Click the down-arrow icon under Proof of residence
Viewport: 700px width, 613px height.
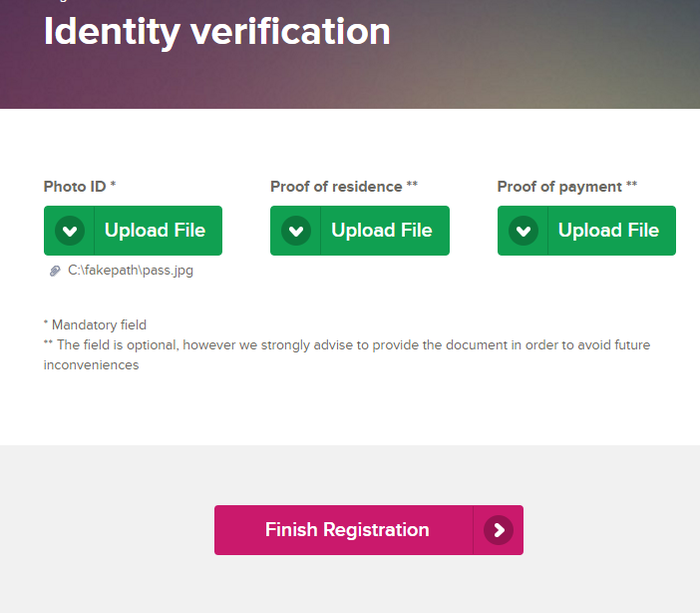pyautogui.click(x=296, y=231)
